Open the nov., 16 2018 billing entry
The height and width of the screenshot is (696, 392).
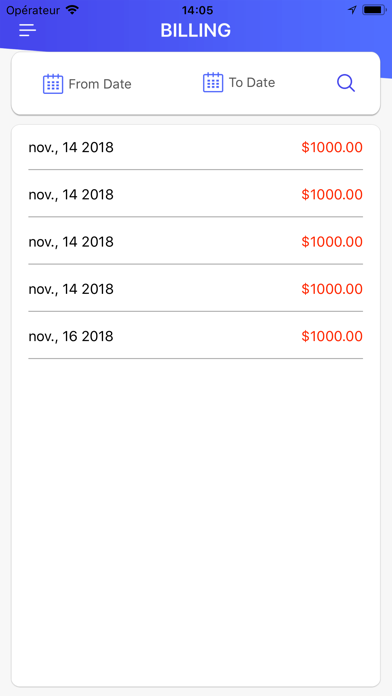tap(195, 336)
